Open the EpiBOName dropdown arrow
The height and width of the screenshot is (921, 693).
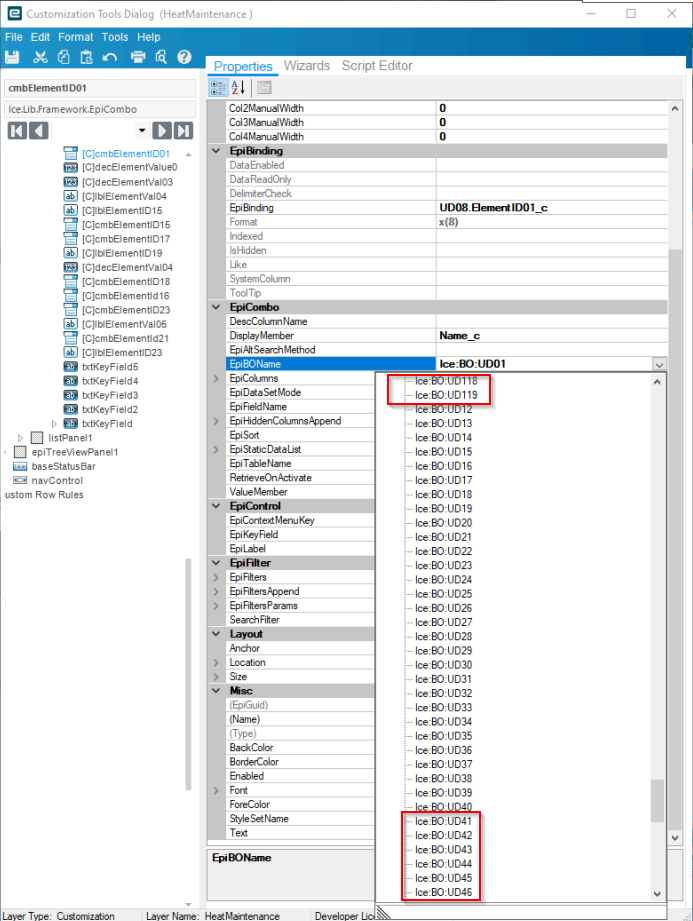click(660, 364)
